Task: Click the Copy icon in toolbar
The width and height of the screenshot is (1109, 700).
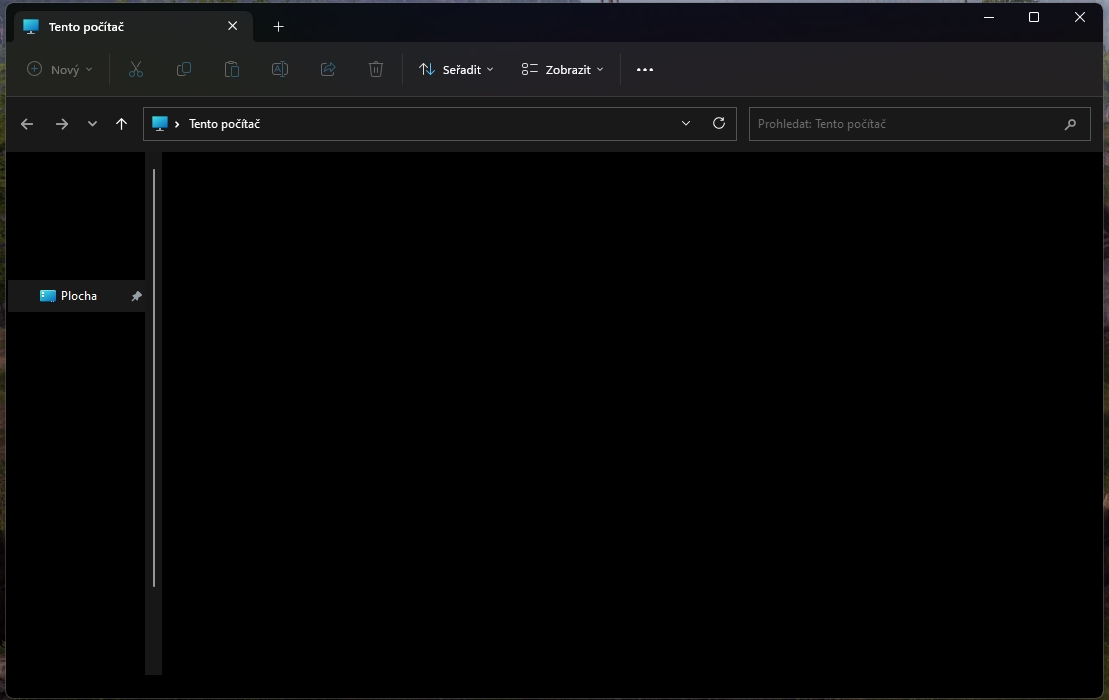Action: coord(184,69)
